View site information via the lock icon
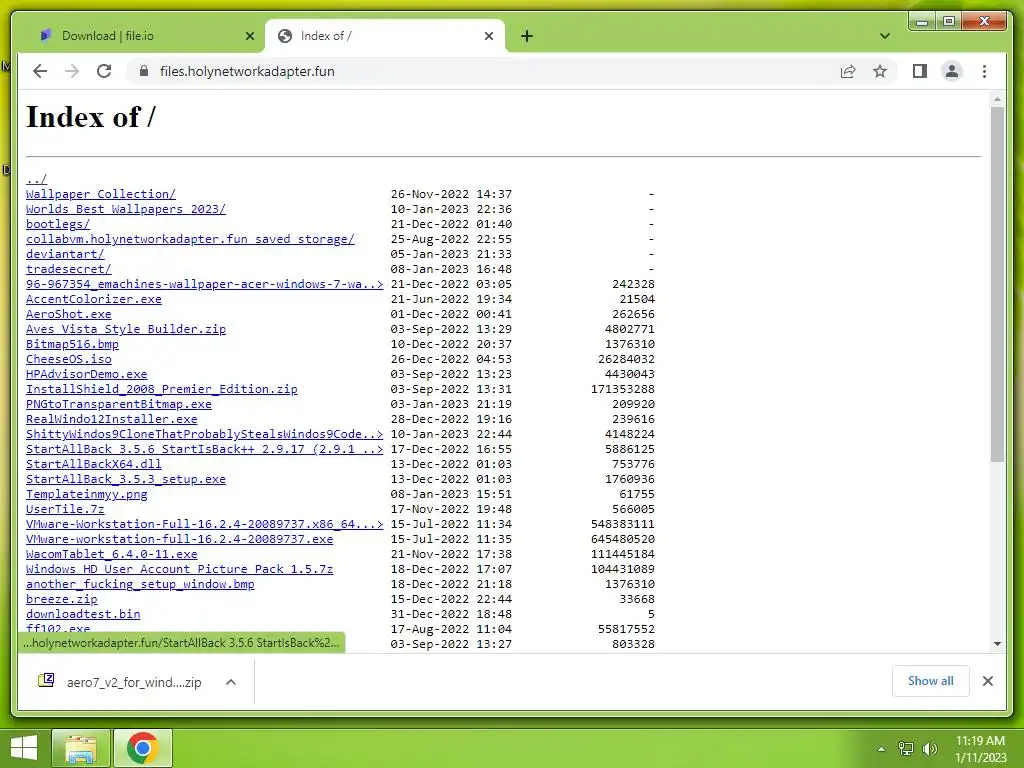 pyautogui.click(x=144, y=71)
